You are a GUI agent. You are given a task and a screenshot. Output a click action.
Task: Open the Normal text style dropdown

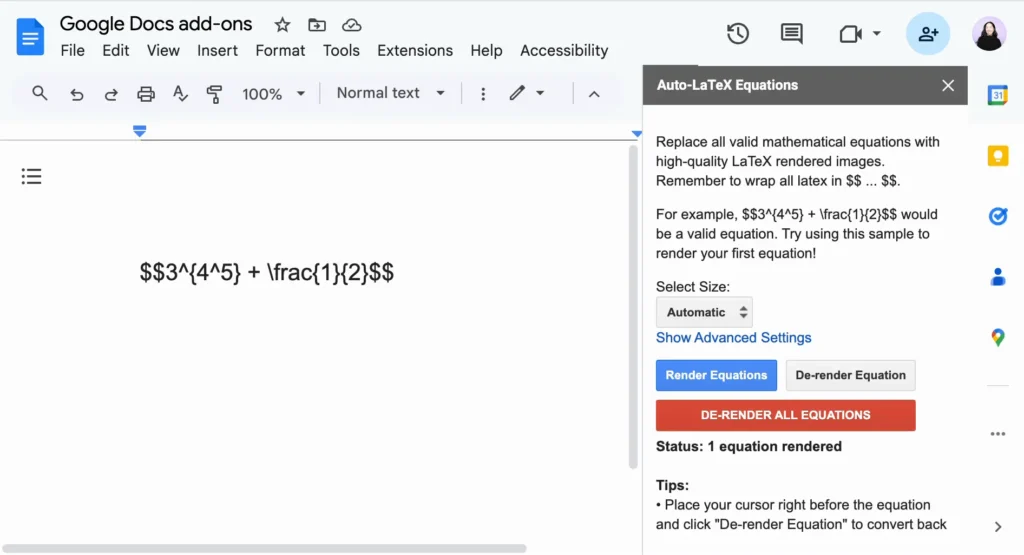[x=391, y=93]
